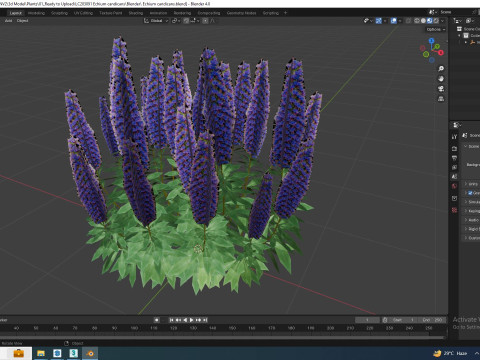Expand the Rigid Body World panel
480x360 pixels.
pos(472,229)
